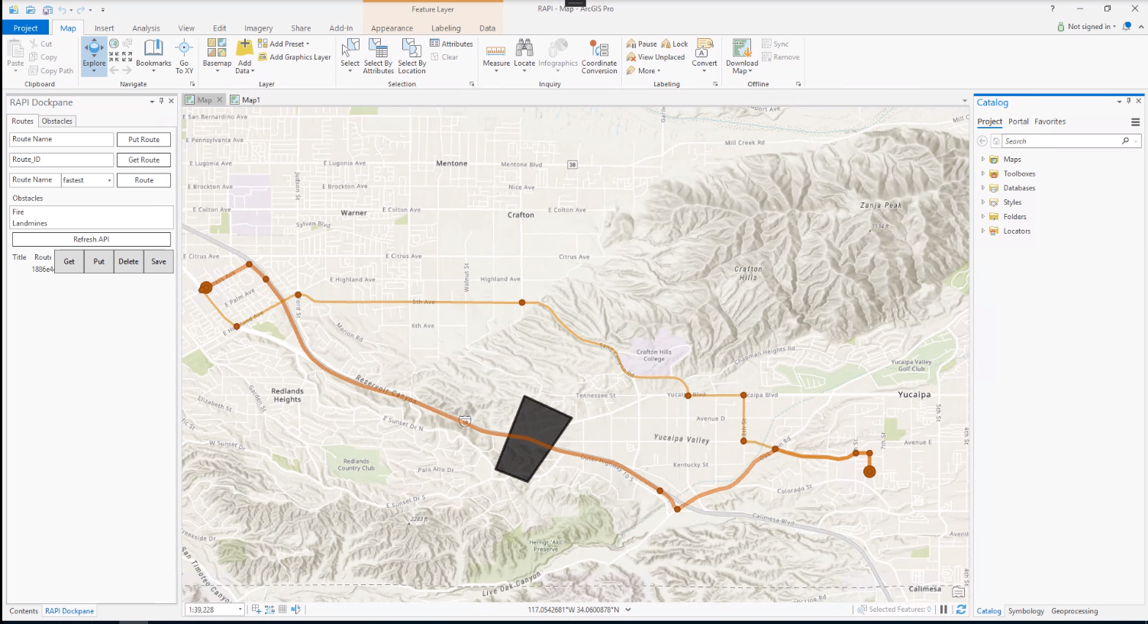Open the 'fastest' route type dropdown
Viewport: 1148px width, 624px height.
point(87,180)
